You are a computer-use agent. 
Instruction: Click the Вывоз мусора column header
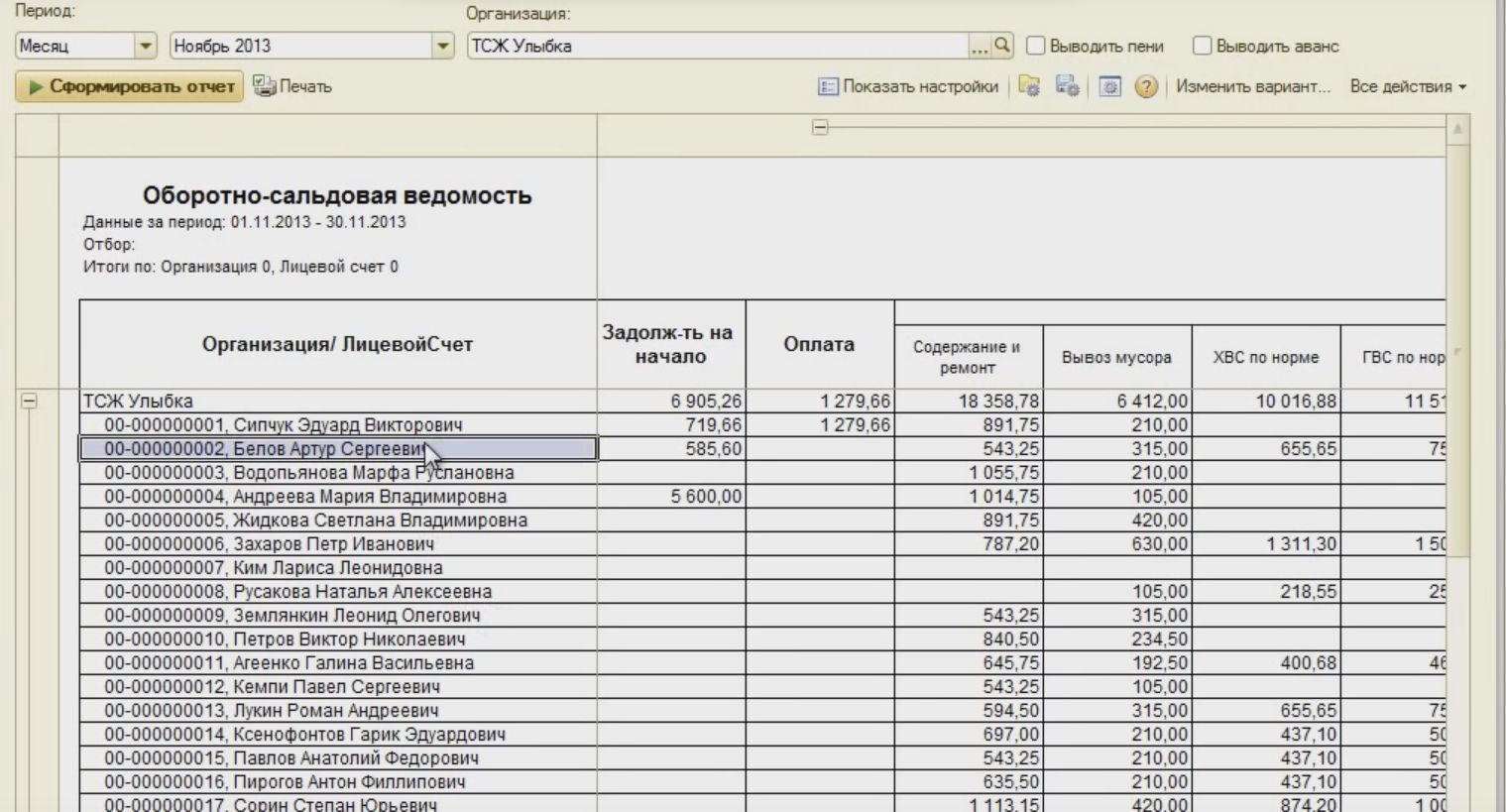pyautogui.click(x=1117, y=357)
